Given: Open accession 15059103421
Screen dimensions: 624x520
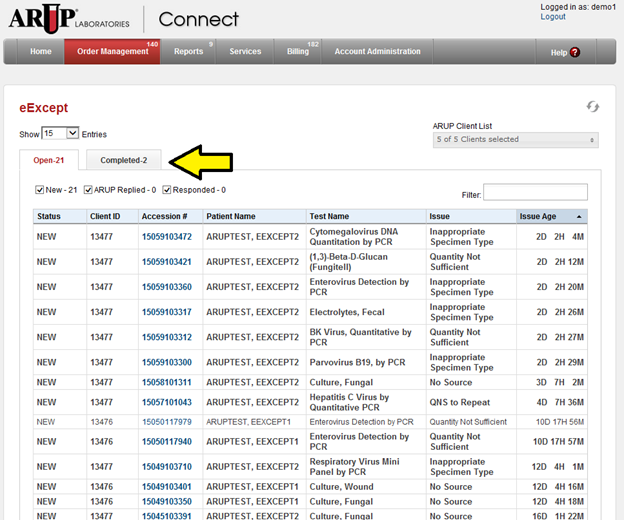Looking at the screenshot, I should pos(167,262).
